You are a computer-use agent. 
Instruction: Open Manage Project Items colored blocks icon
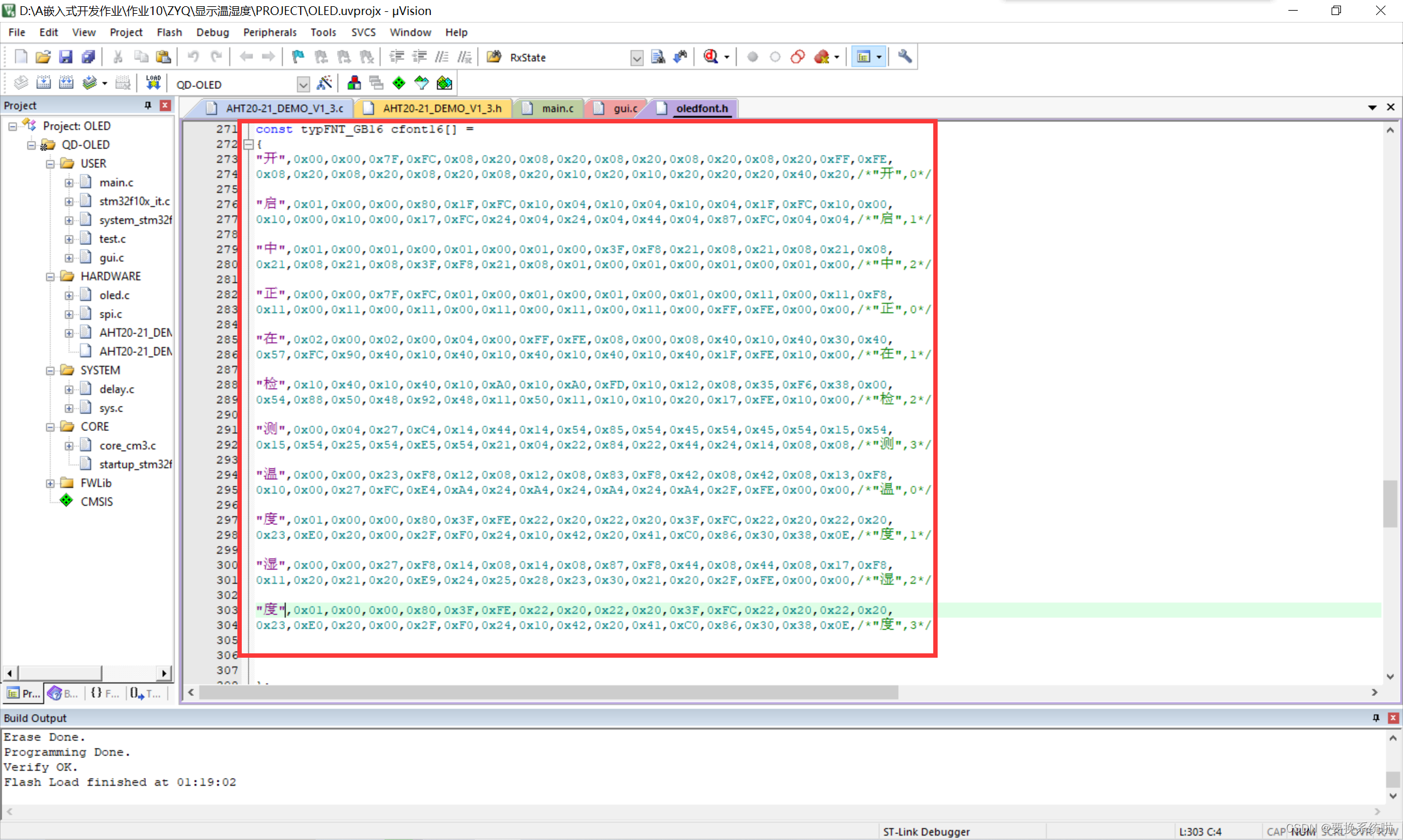pos(354,83)
